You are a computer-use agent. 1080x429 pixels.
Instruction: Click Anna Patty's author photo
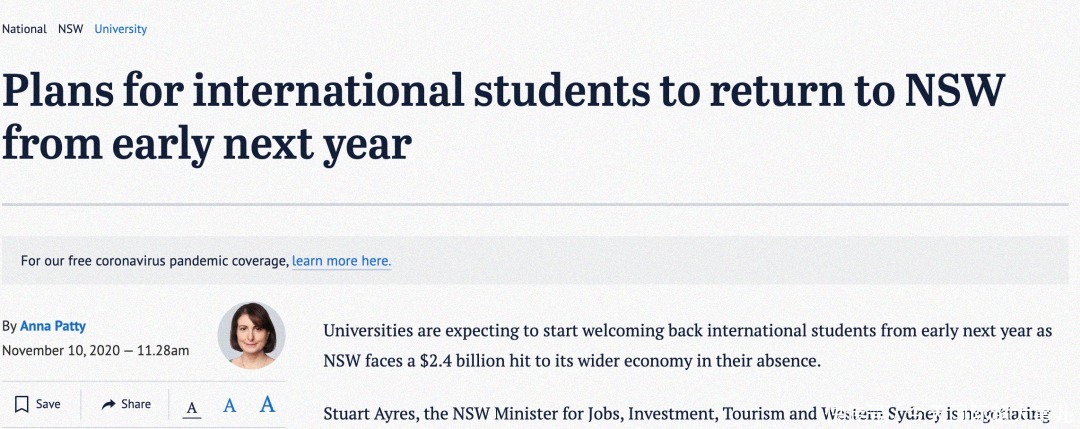click(251, 335)
